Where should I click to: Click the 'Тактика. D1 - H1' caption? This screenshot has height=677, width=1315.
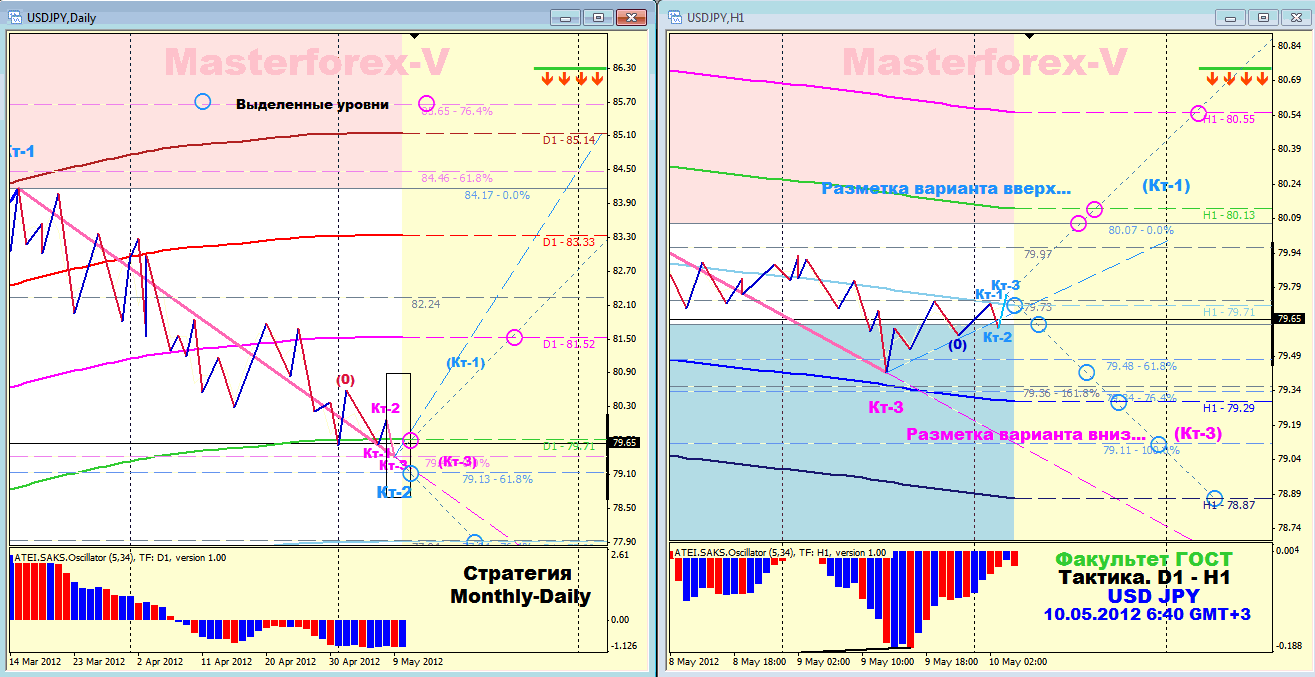pos(1144,578)
